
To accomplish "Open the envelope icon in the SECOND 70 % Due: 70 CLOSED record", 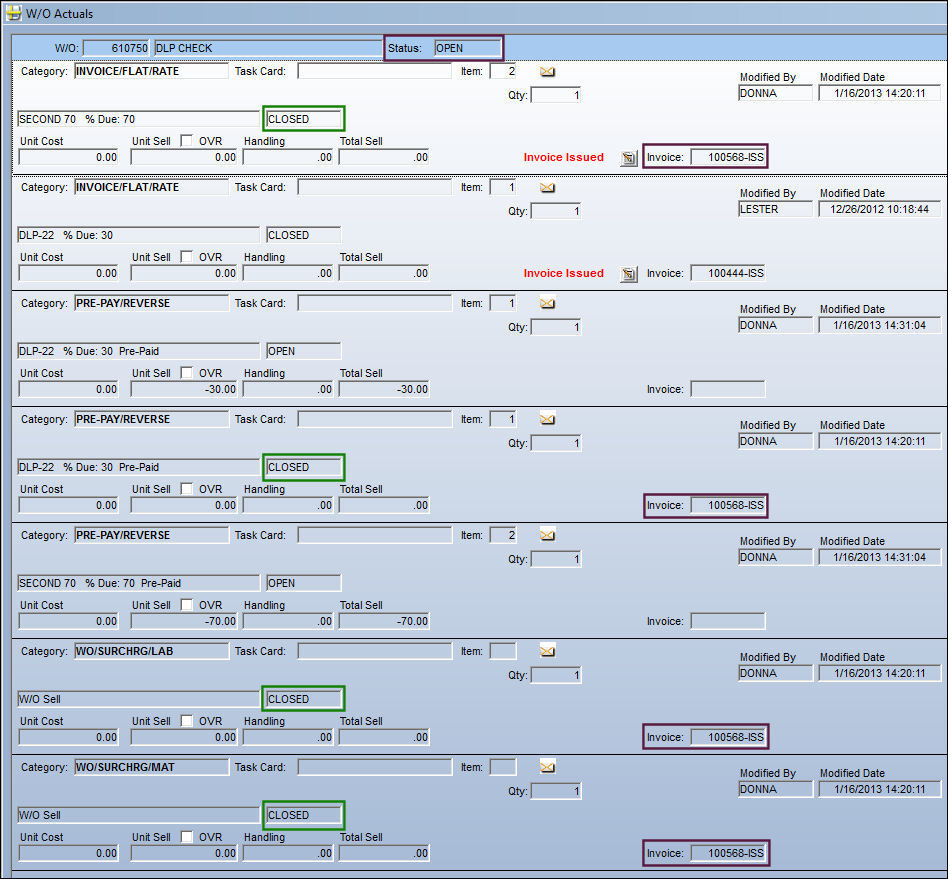I will (x=547, y=71).
